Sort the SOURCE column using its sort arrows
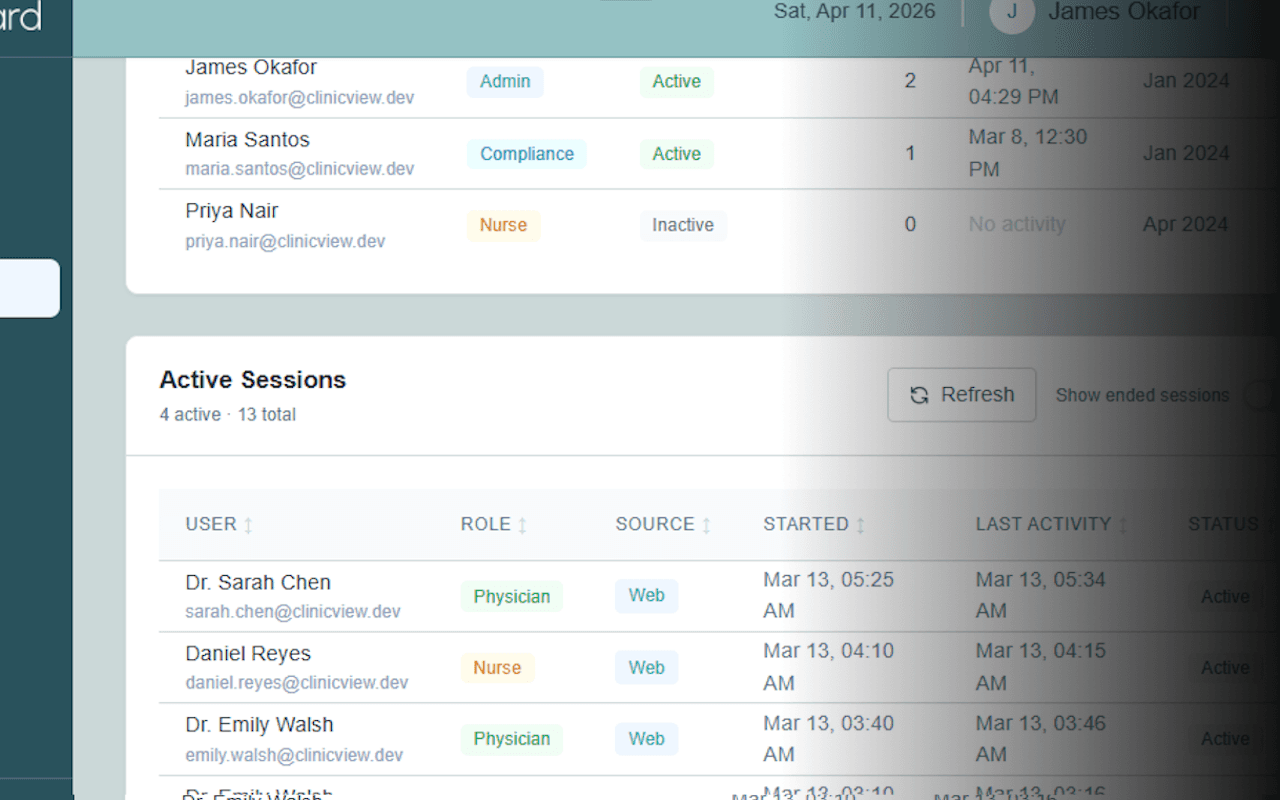This screenshot has height=800, width=1280. coord(707,524)
